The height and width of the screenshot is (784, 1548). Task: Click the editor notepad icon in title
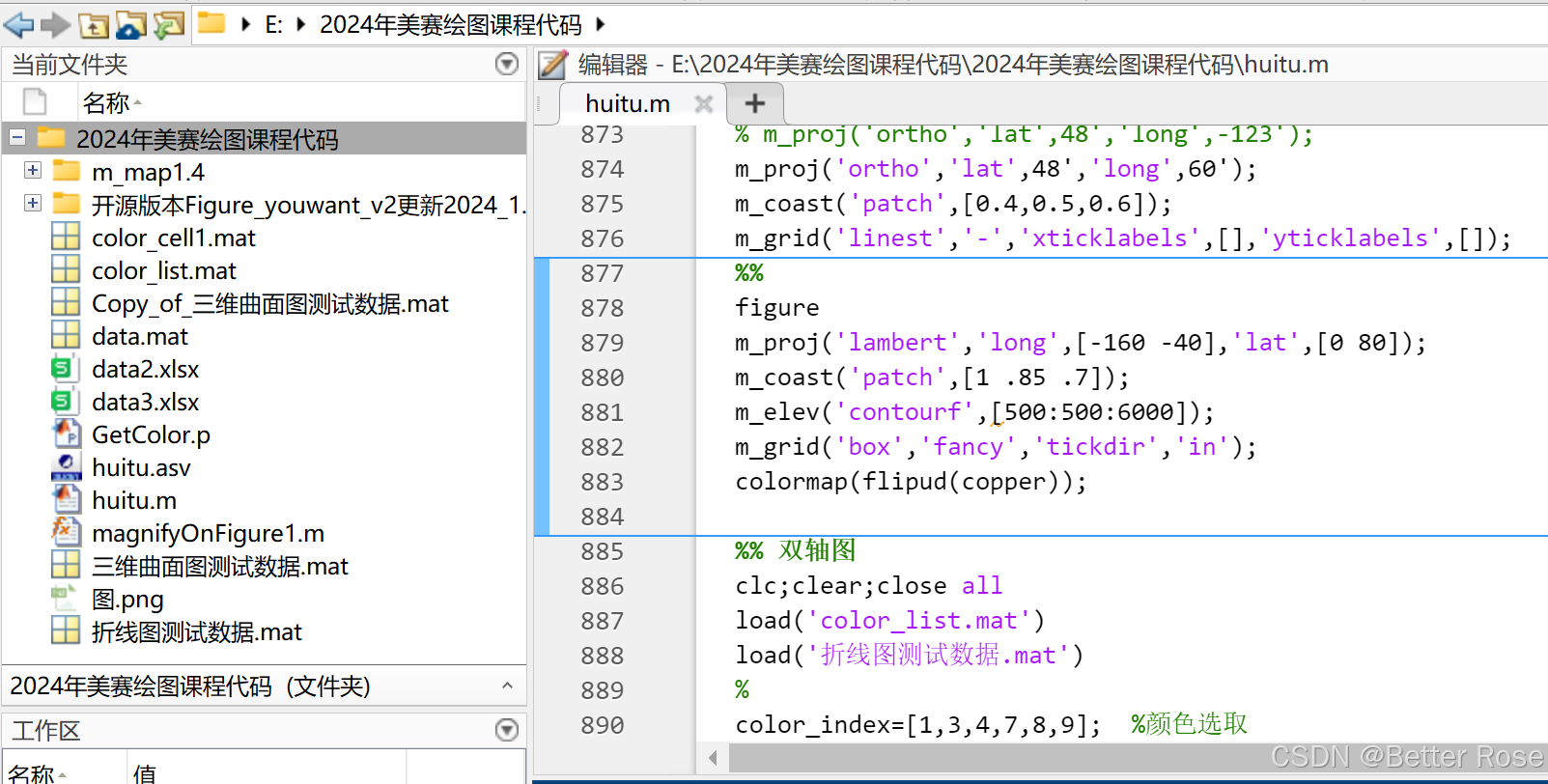(553, 65)
